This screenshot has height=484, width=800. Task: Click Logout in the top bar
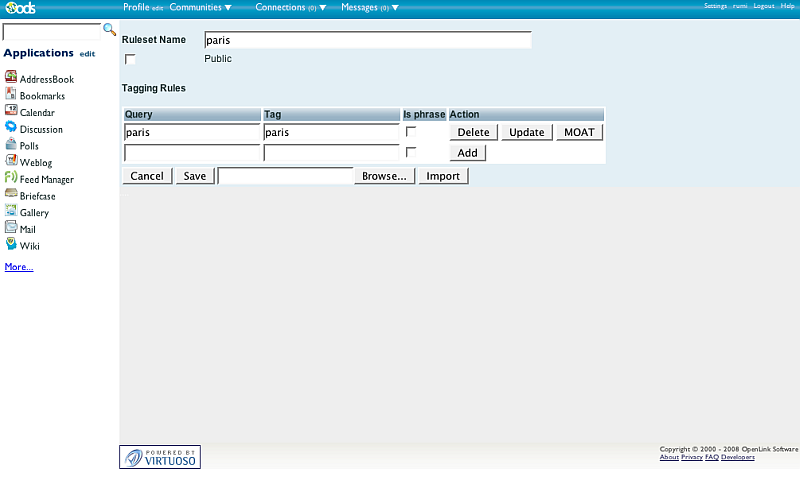(x=764, y=6)
